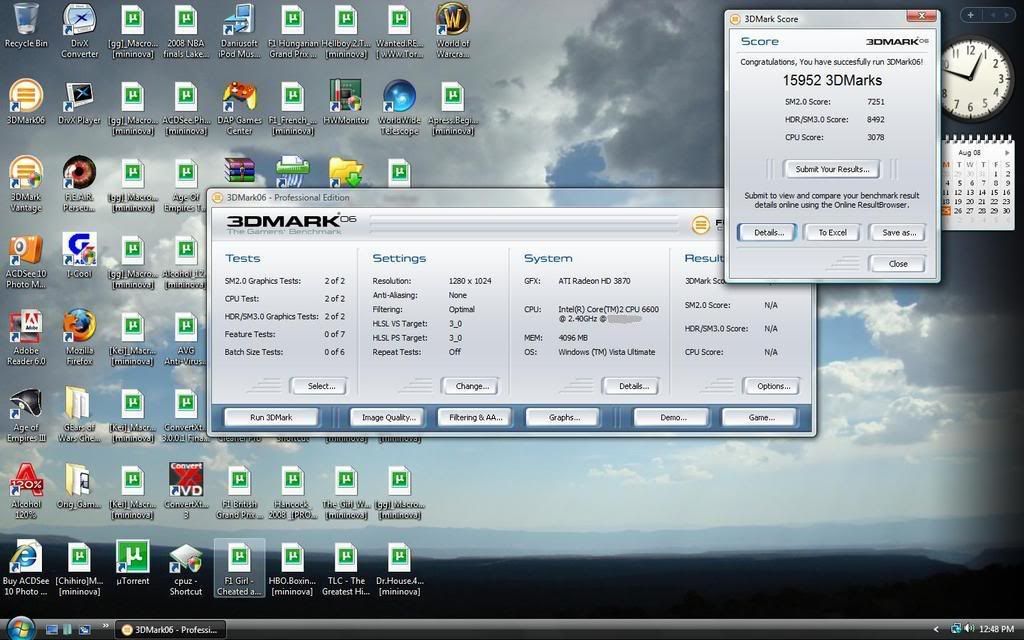The height and width of the screenshot is (640, 1024).
Task: Click the 15952 3DMarks score text
Action: 832,80
